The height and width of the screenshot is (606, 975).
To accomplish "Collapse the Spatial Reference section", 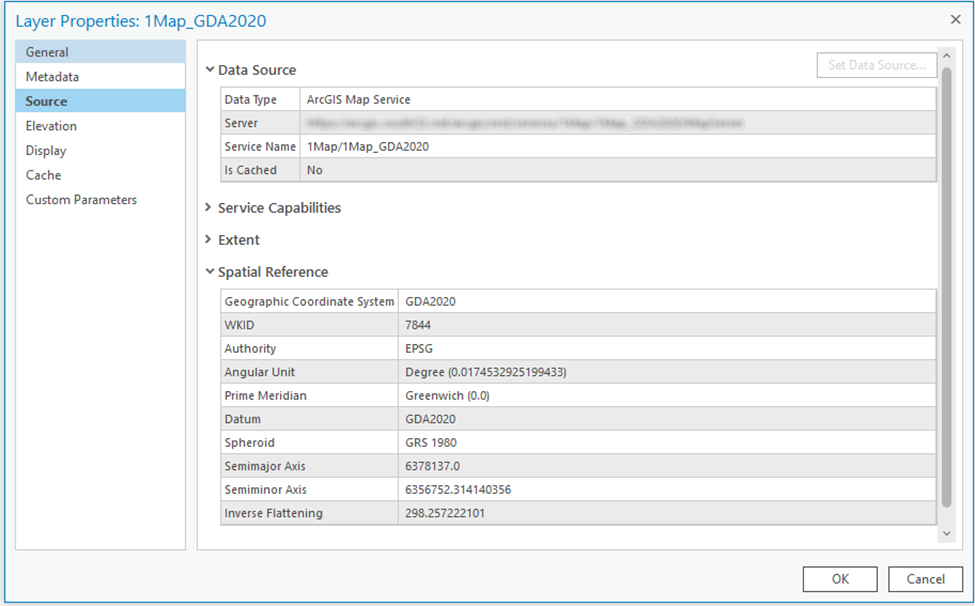I will (210, 272).
